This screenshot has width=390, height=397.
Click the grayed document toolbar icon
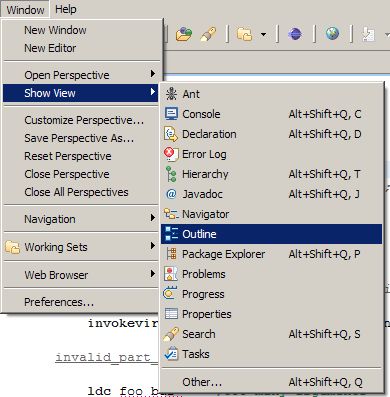point(368,34)
